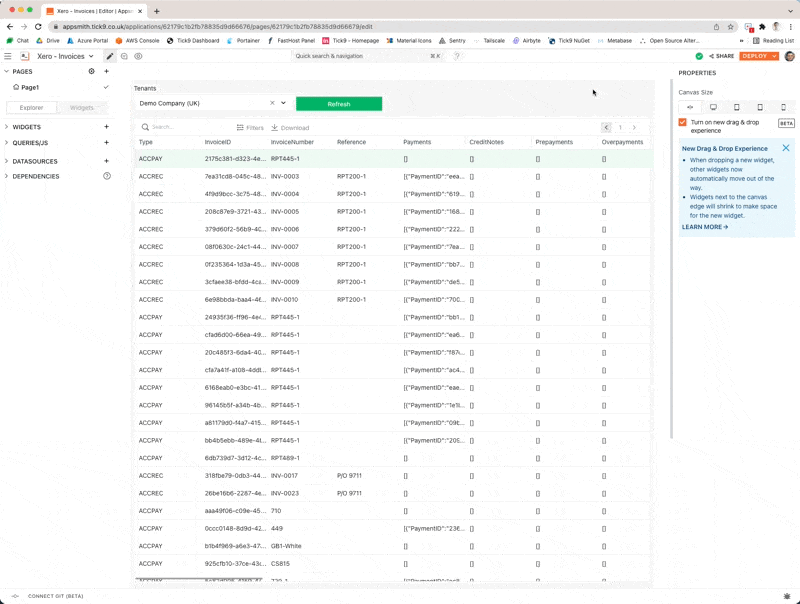The height and width of the screenshot is (604, 800).
Task: Select desktop canvas size icon
Action: pyautogui.click(x=713, y=107)
